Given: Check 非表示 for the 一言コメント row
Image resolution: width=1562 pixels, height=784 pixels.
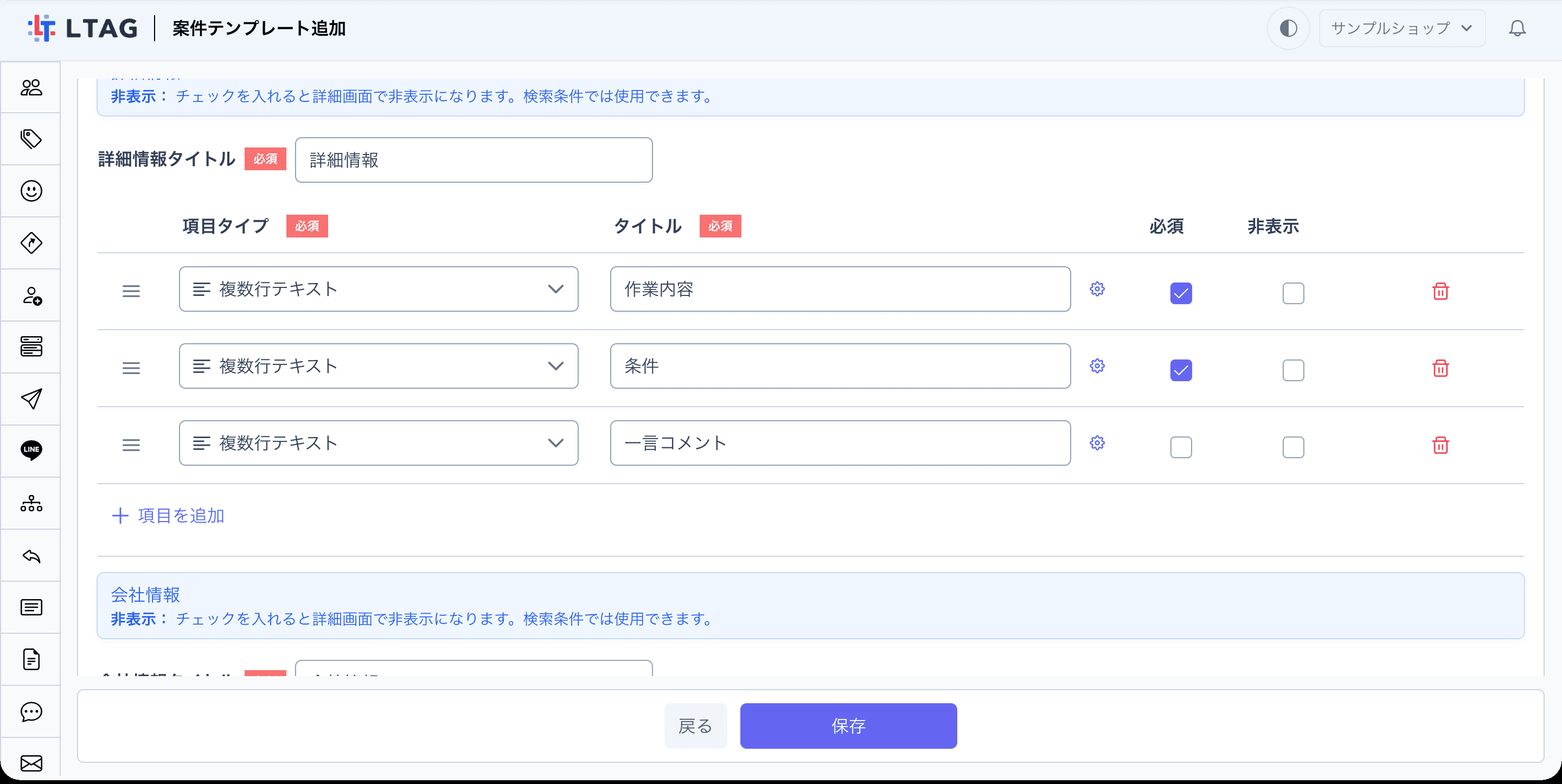Looking at the screenshot, I should (1293, 447).
